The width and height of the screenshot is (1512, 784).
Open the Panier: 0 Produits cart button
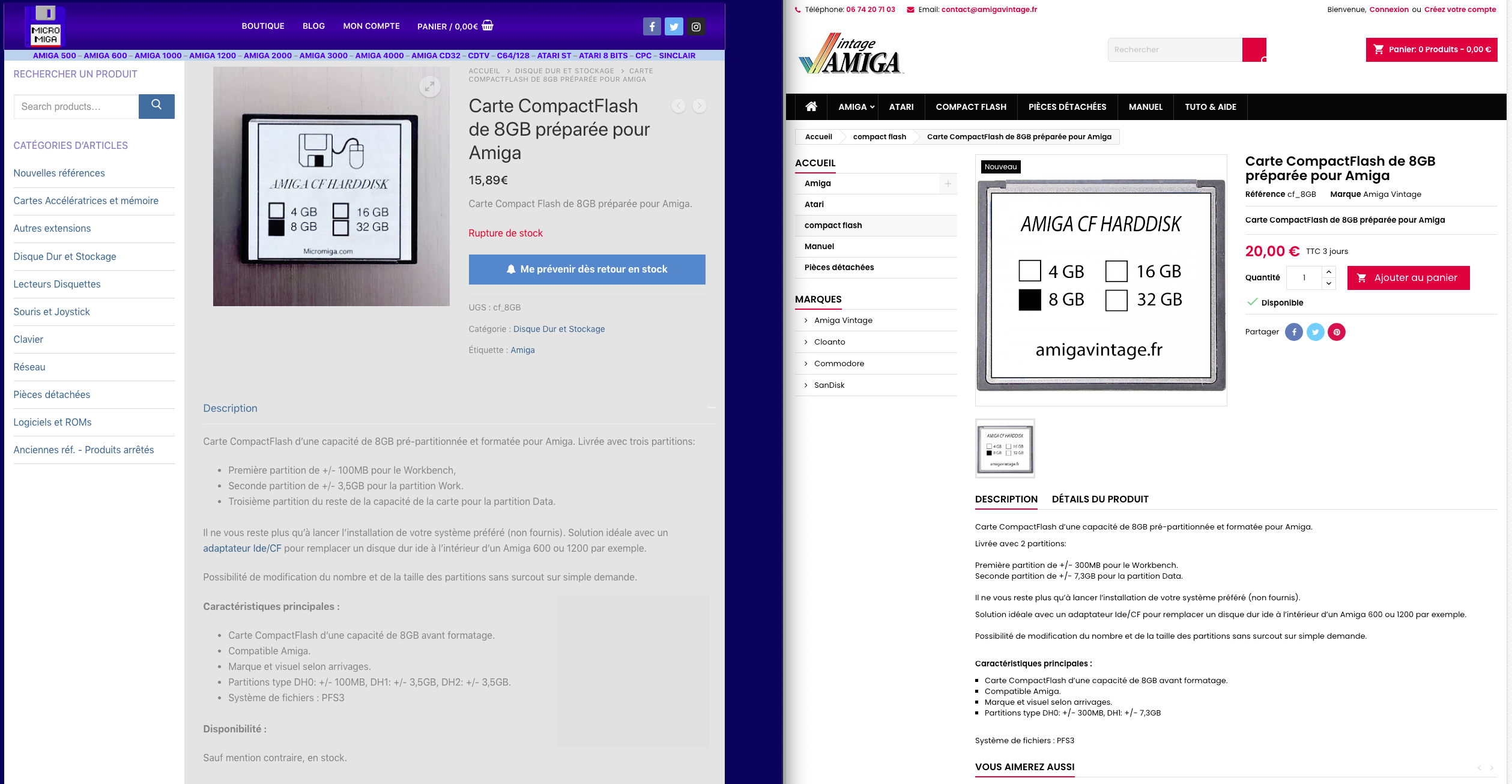tap(1432, 50)
